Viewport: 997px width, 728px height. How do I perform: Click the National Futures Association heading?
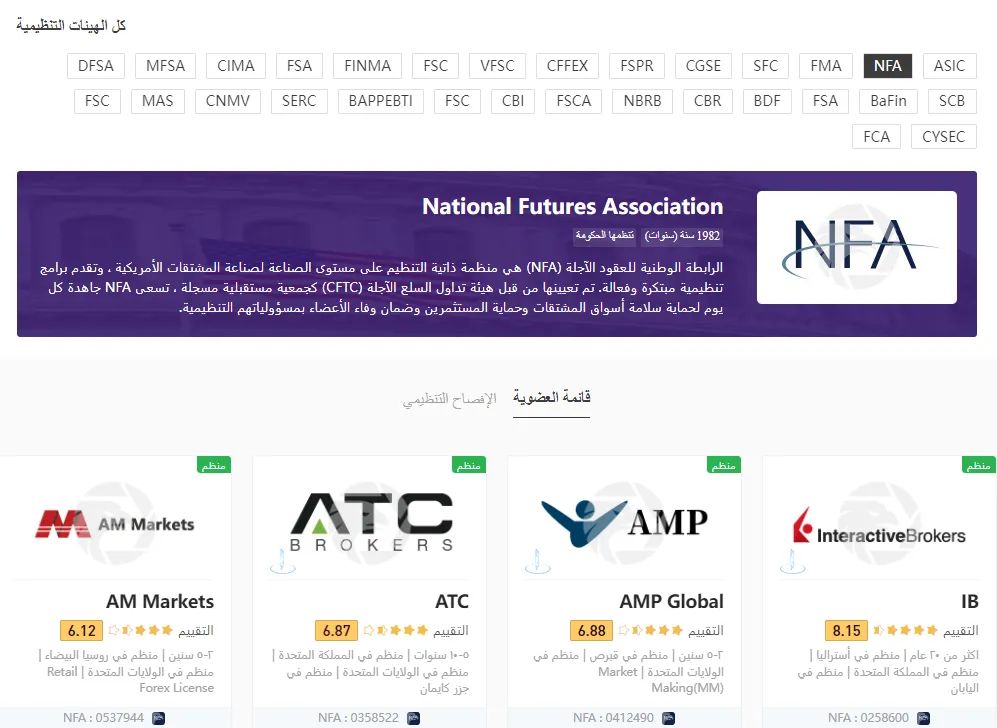[x=572, y=206]
